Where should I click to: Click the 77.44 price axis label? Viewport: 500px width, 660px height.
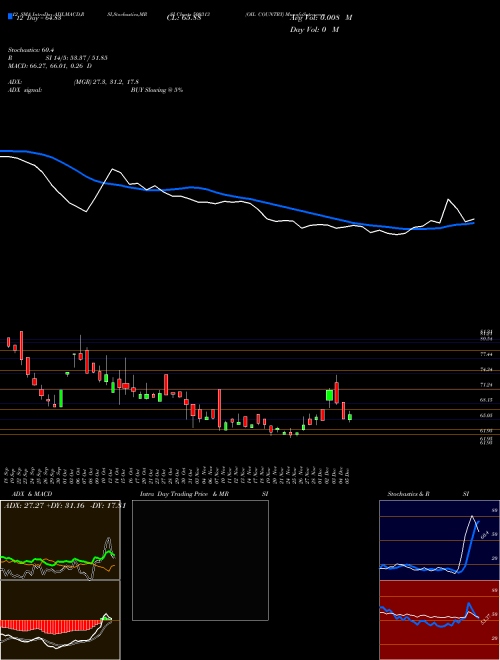486,355
